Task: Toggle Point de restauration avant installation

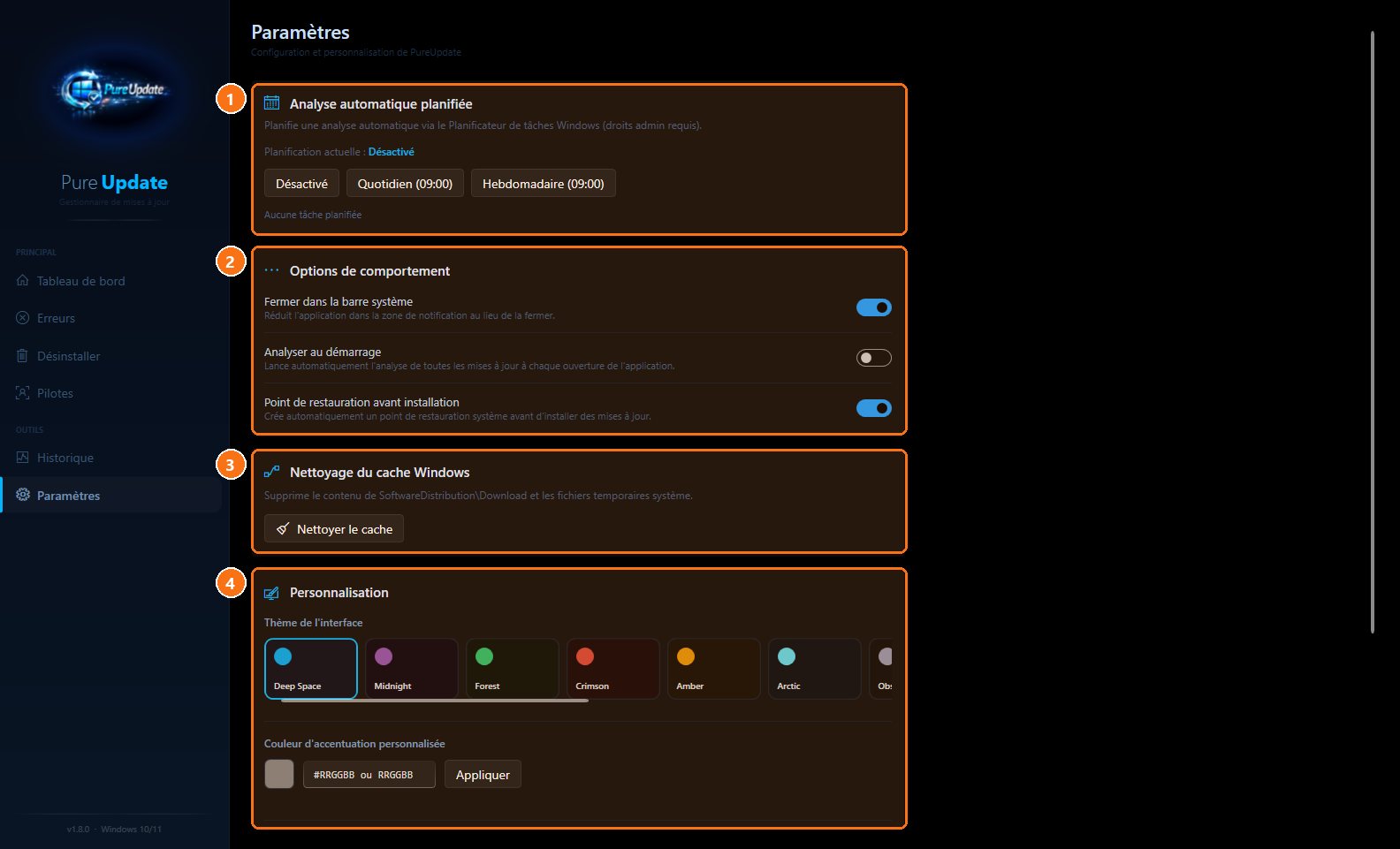Action: pyautogui.click(x=874, y=408)
